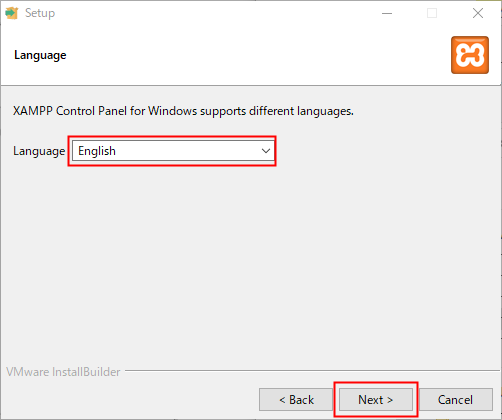Expand the Language dropdown chevron arrow
Image resolution: width=502 pixels, height=420 pixels.
(x=266, y=151)
